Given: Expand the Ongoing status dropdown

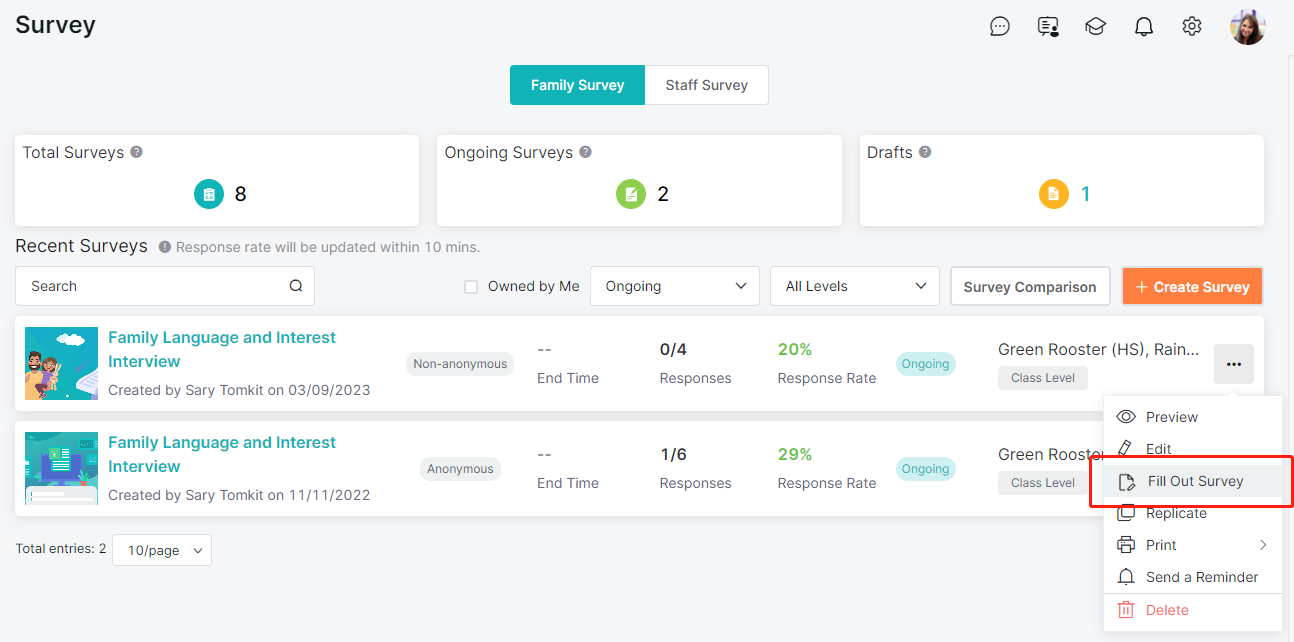Looking at the screenshot, I should [x=675, y=286].
